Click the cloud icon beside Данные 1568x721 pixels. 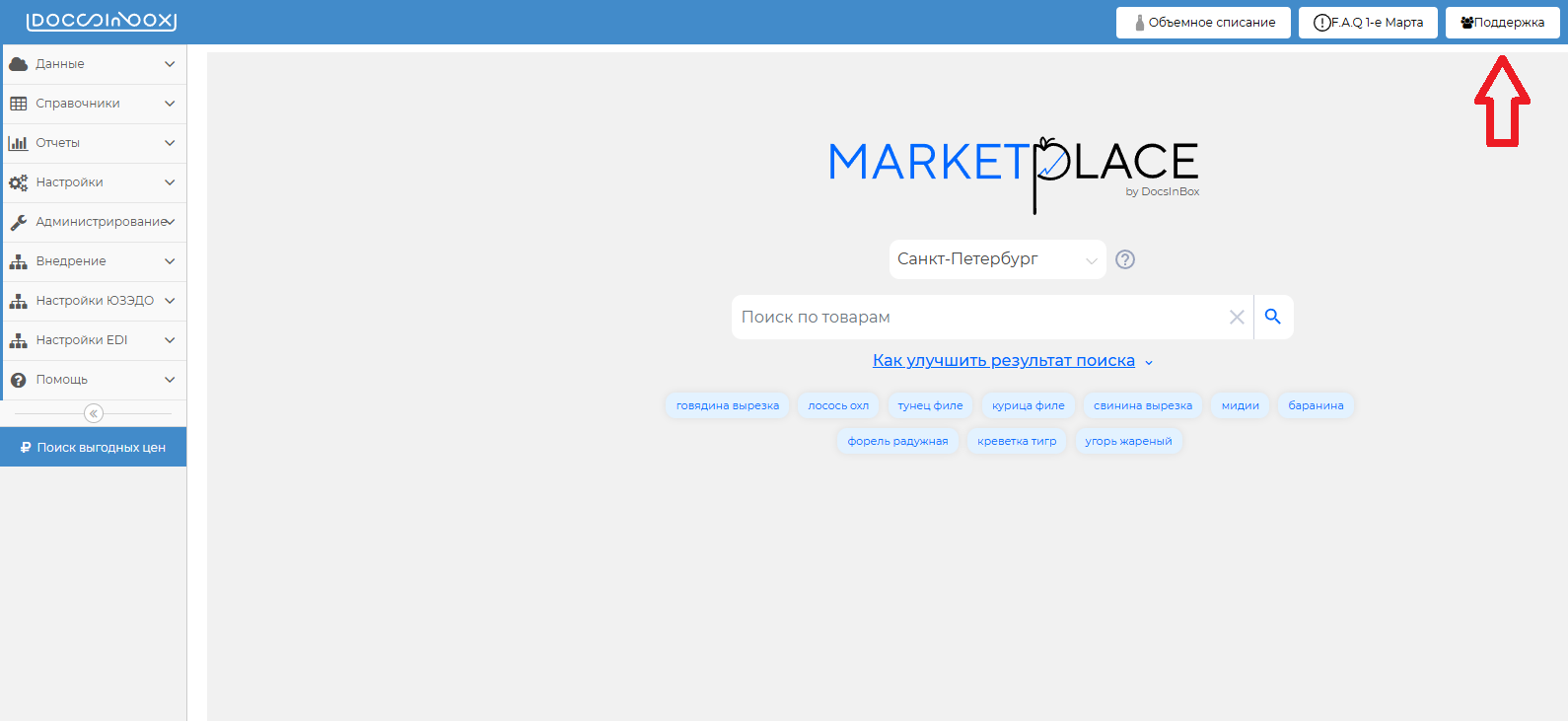pyautogui.click(x=18, y=64)
